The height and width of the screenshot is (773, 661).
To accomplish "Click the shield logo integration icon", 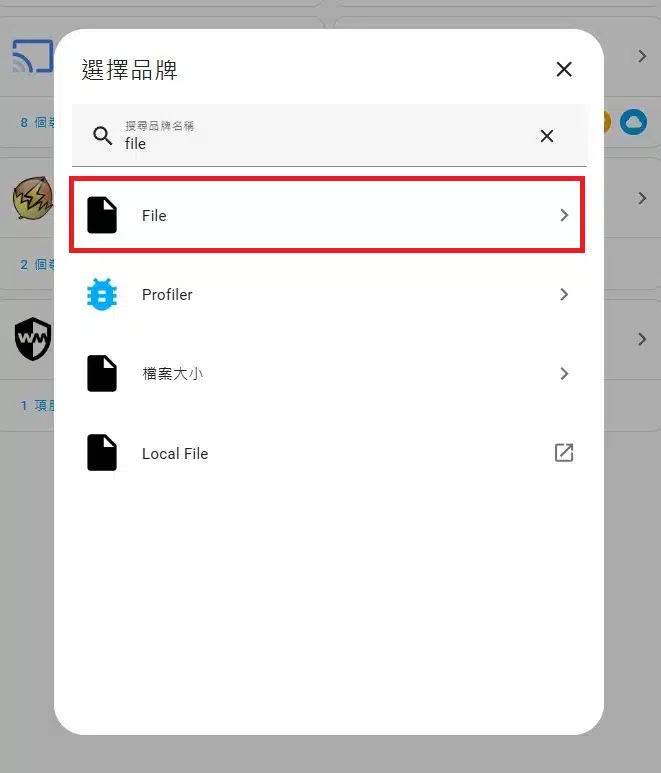I will pyautogui.click(x=33, y=339).
